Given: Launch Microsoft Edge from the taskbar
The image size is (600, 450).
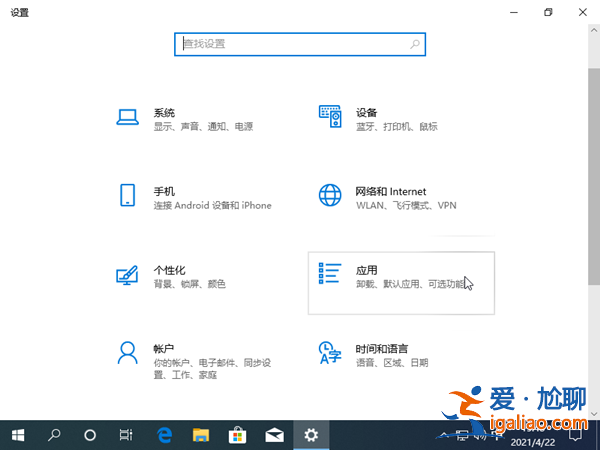Looking at the screenshot, I should click(x=165, y=435).
